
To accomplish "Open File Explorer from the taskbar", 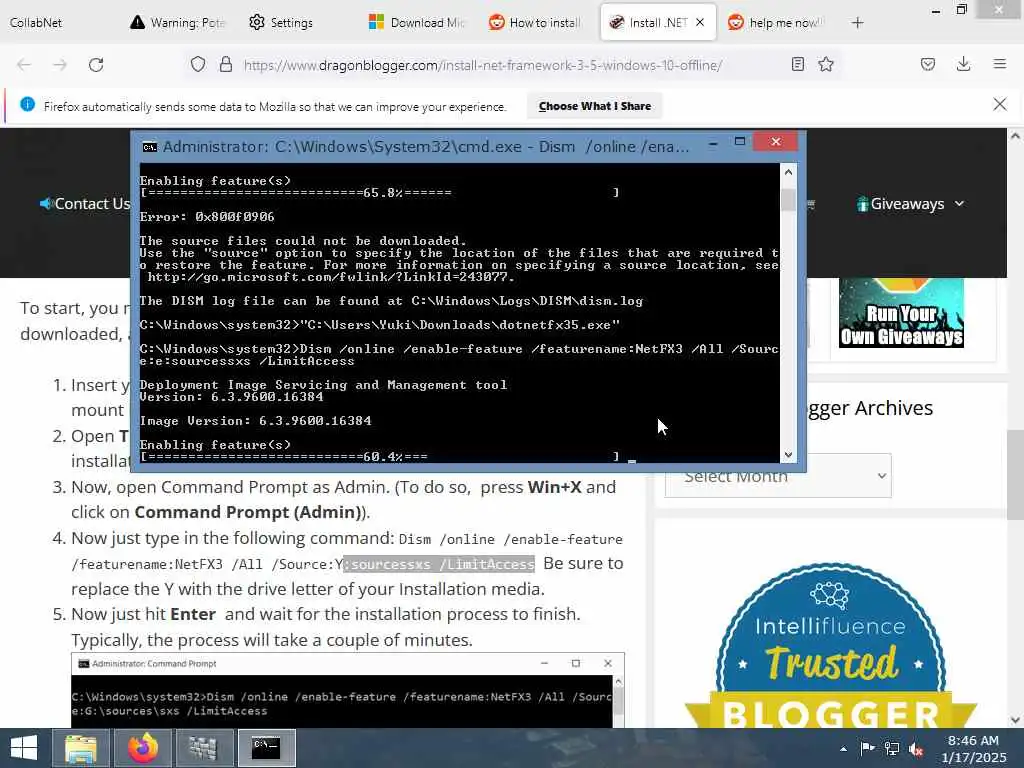I will tap(81, 748).
